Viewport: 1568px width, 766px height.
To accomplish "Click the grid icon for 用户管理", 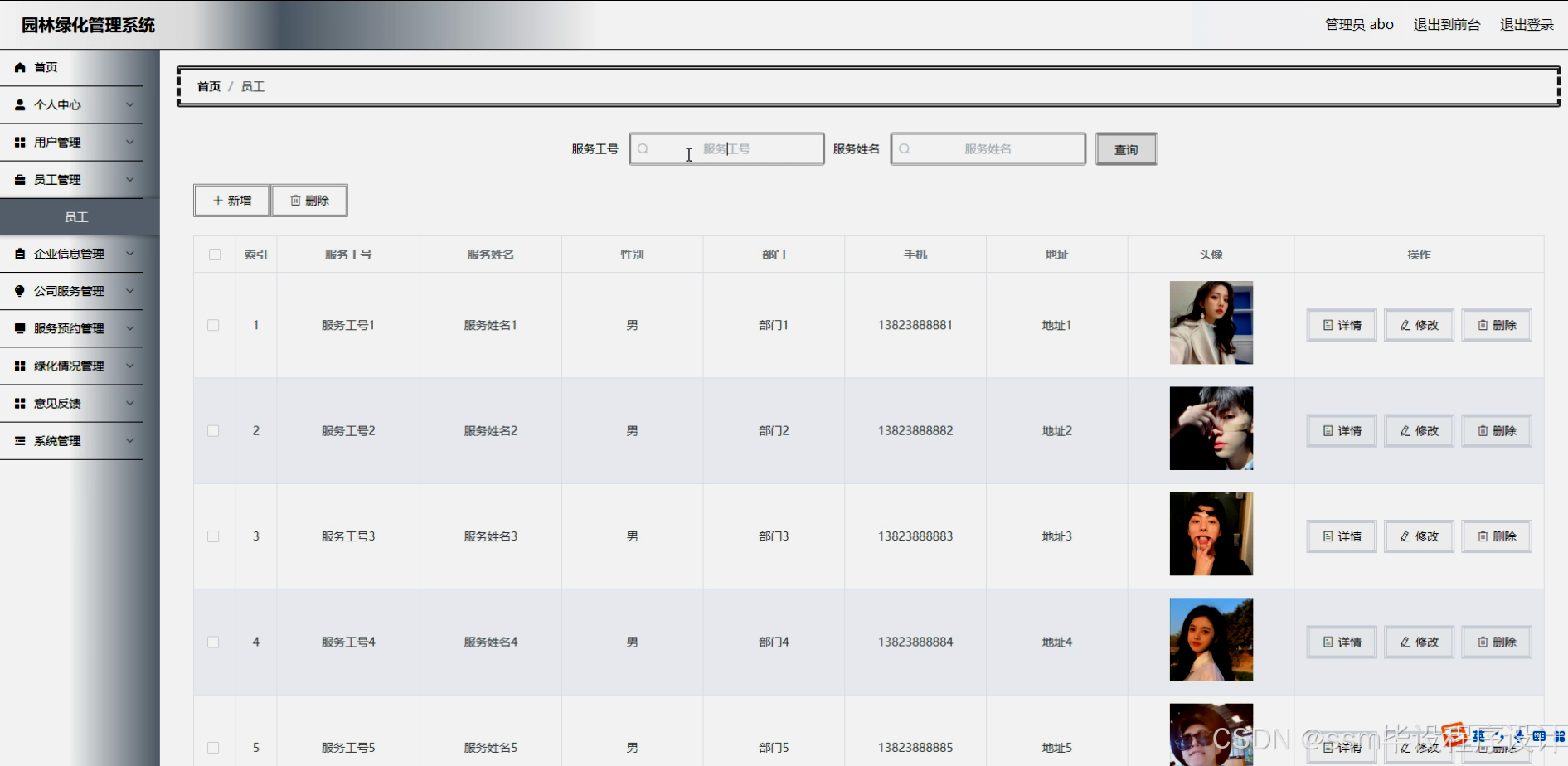I will click(20, 143).
